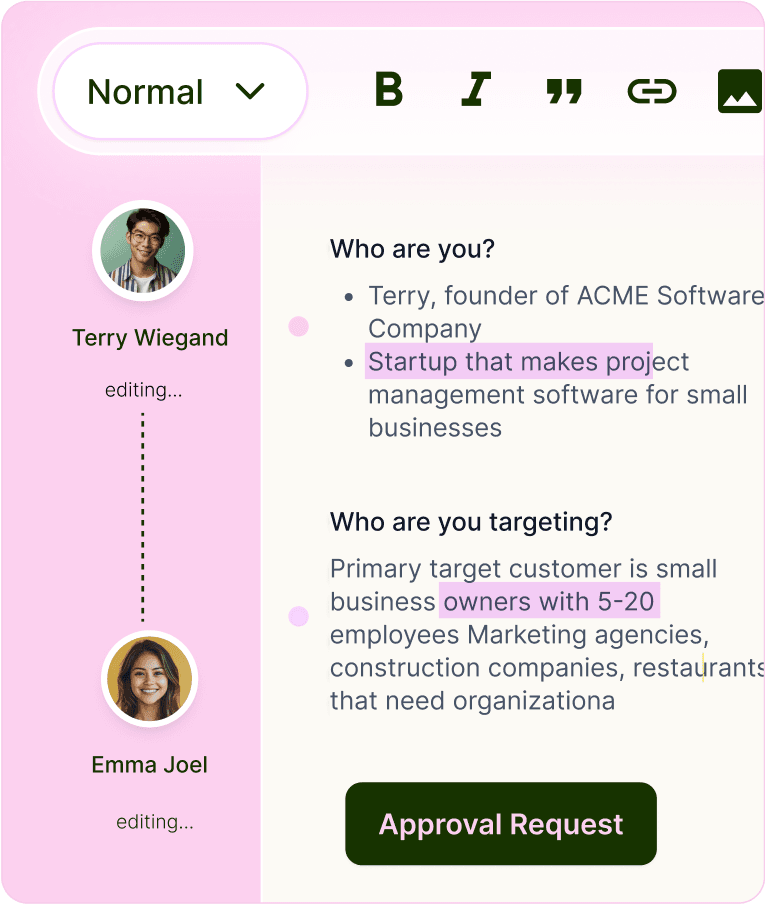Click the 'Who are you?' heading
This screenshot has width=765, height=904.
(x=412, y=249)
